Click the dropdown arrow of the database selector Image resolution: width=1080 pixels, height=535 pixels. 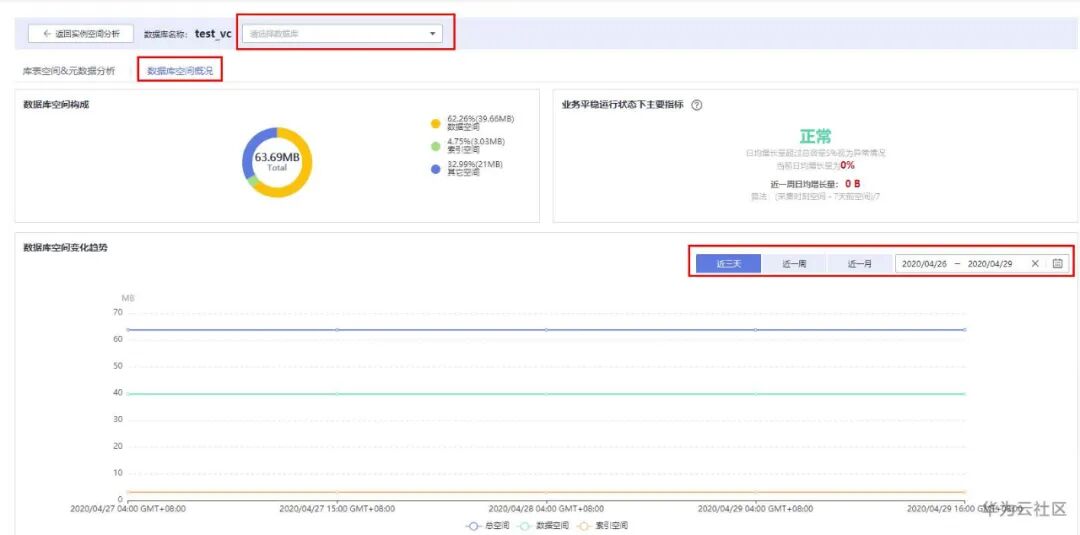[x=433, y=33]
